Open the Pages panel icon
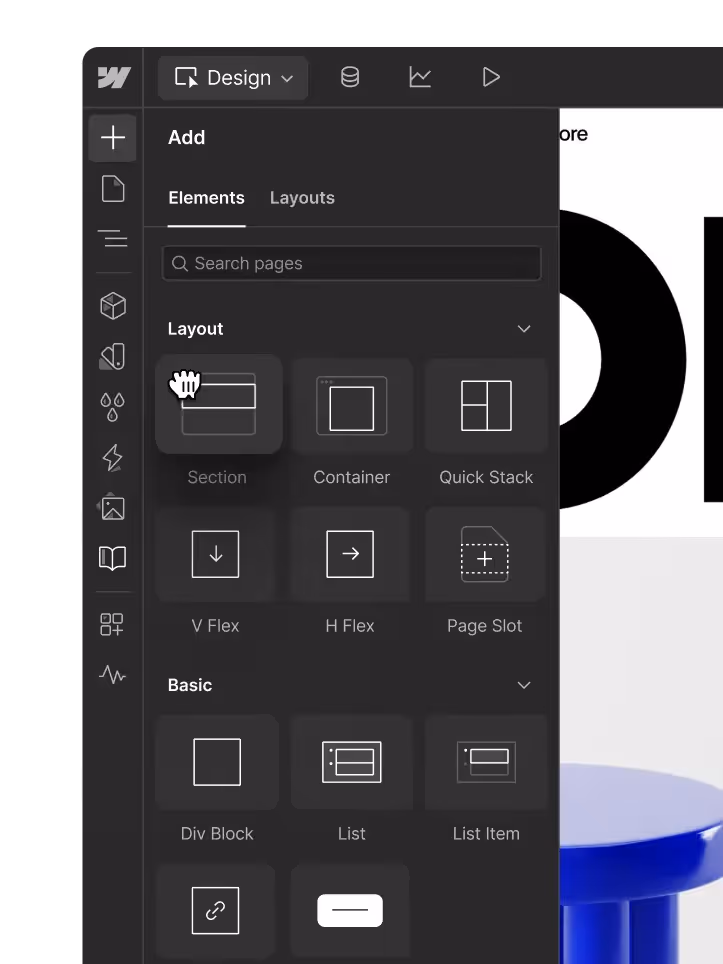This screenshot has width=723, height=964. (x=113, y=188)
